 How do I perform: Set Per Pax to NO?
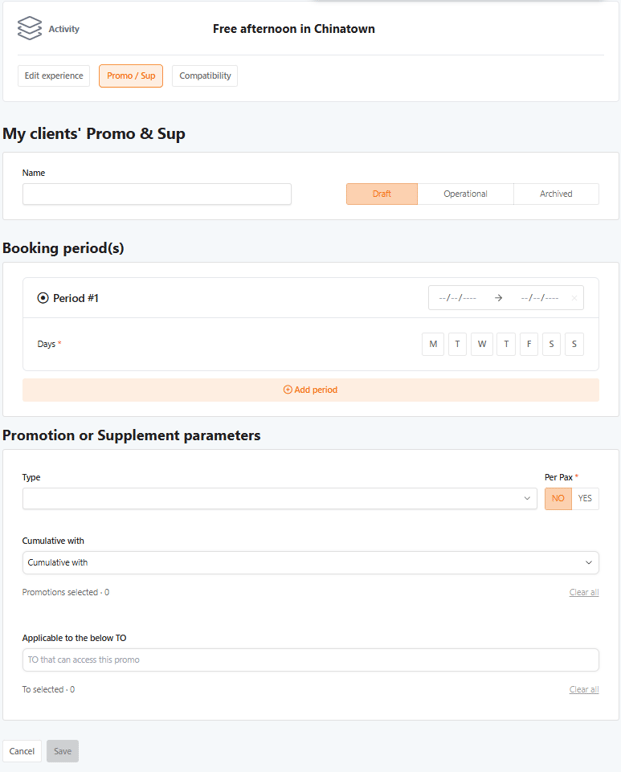[x=558, y=498]
